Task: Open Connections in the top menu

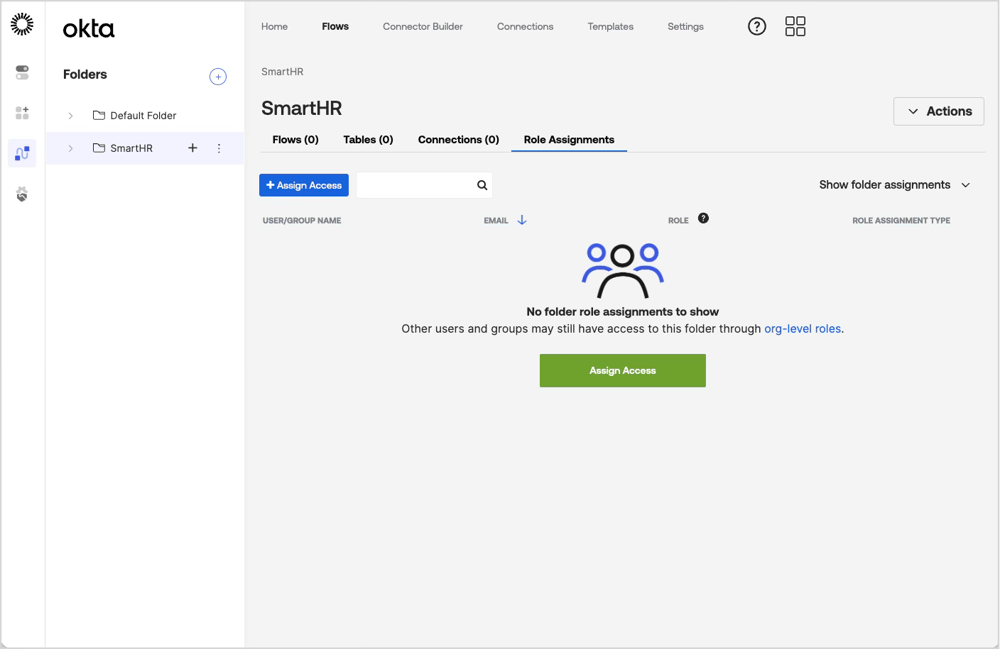Action: pyautogui.click(x=526, y=26)
